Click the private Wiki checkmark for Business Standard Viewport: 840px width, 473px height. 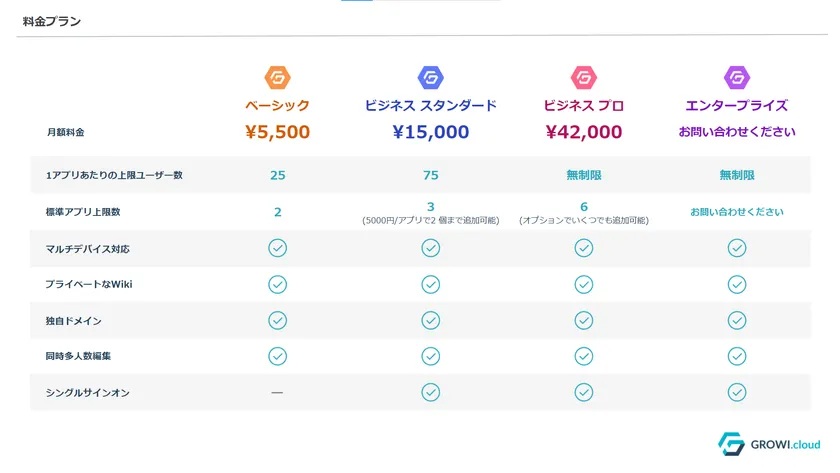coord(430,284)
